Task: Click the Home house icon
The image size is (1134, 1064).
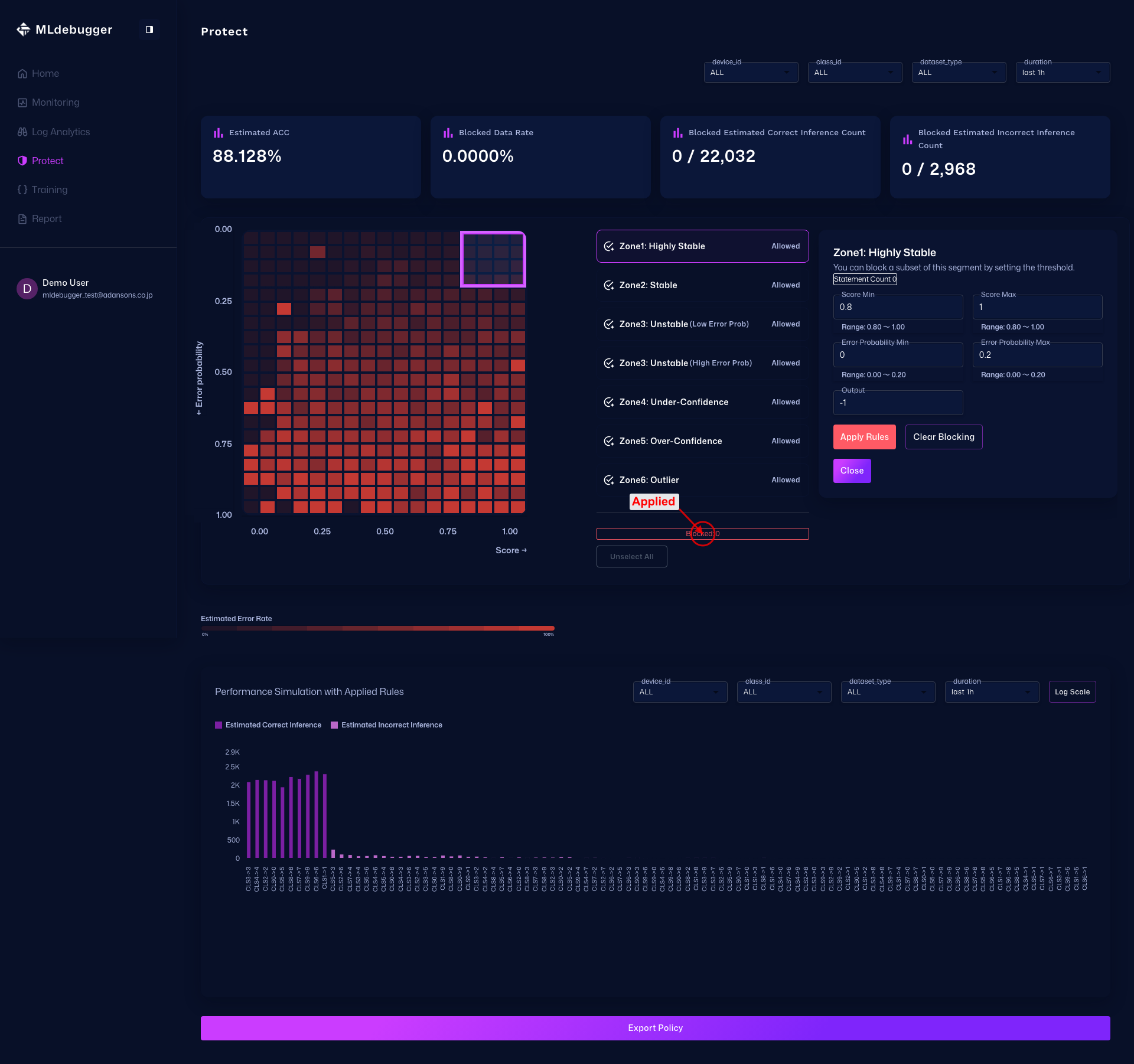Action: pos(22,74)
